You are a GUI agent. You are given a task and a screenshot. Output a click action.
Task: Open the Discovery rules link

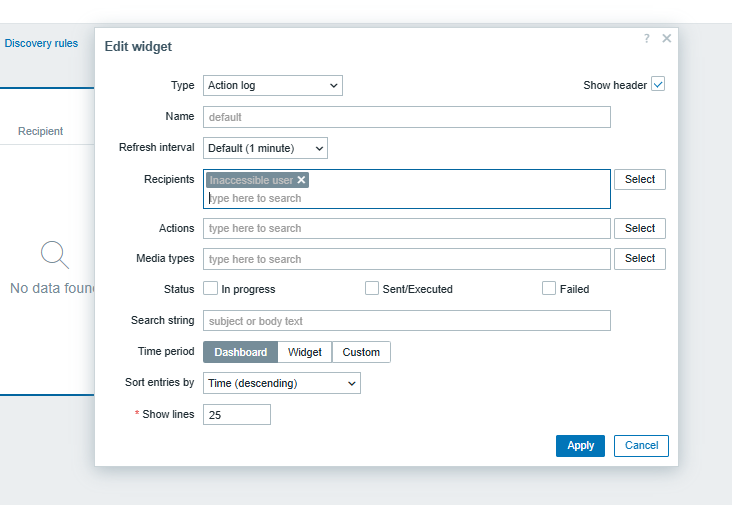coord(41,44)
